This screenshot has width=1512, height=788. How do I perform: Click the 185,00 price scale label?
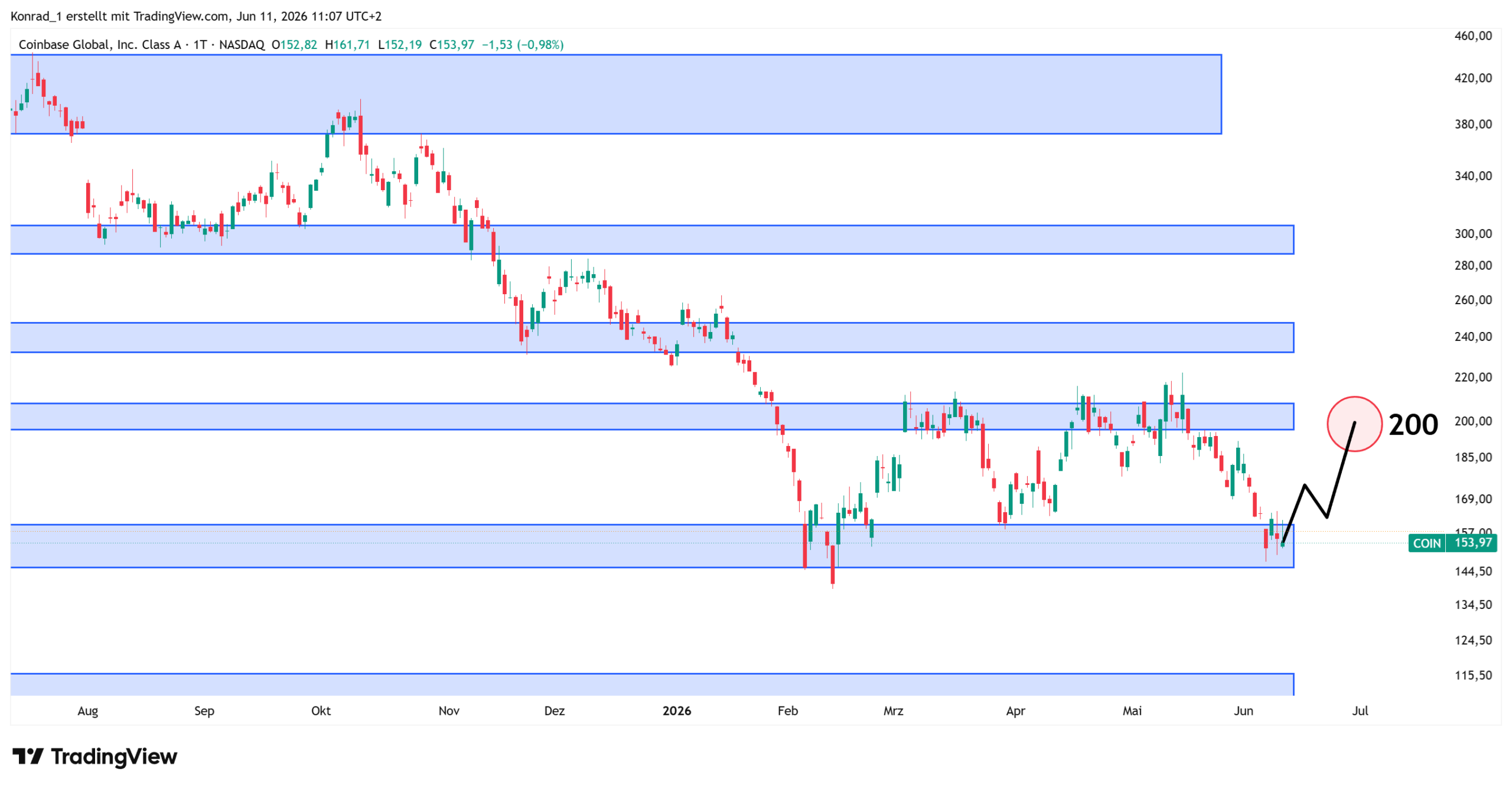[1473, 457]
